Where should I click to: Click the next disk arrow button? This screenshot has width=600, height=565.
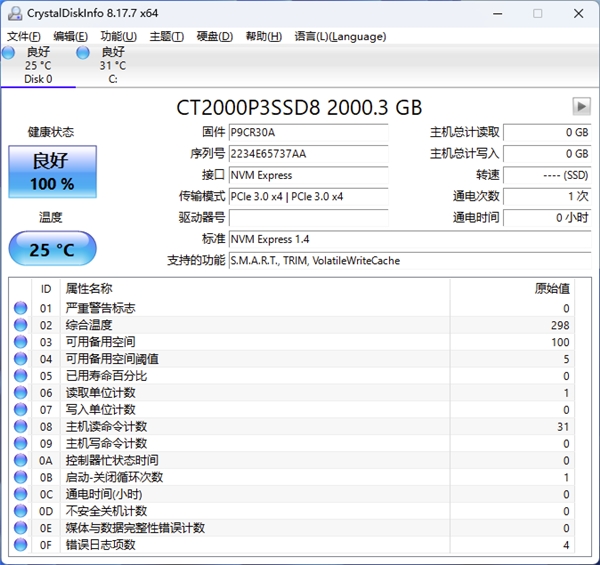[581, 106]
